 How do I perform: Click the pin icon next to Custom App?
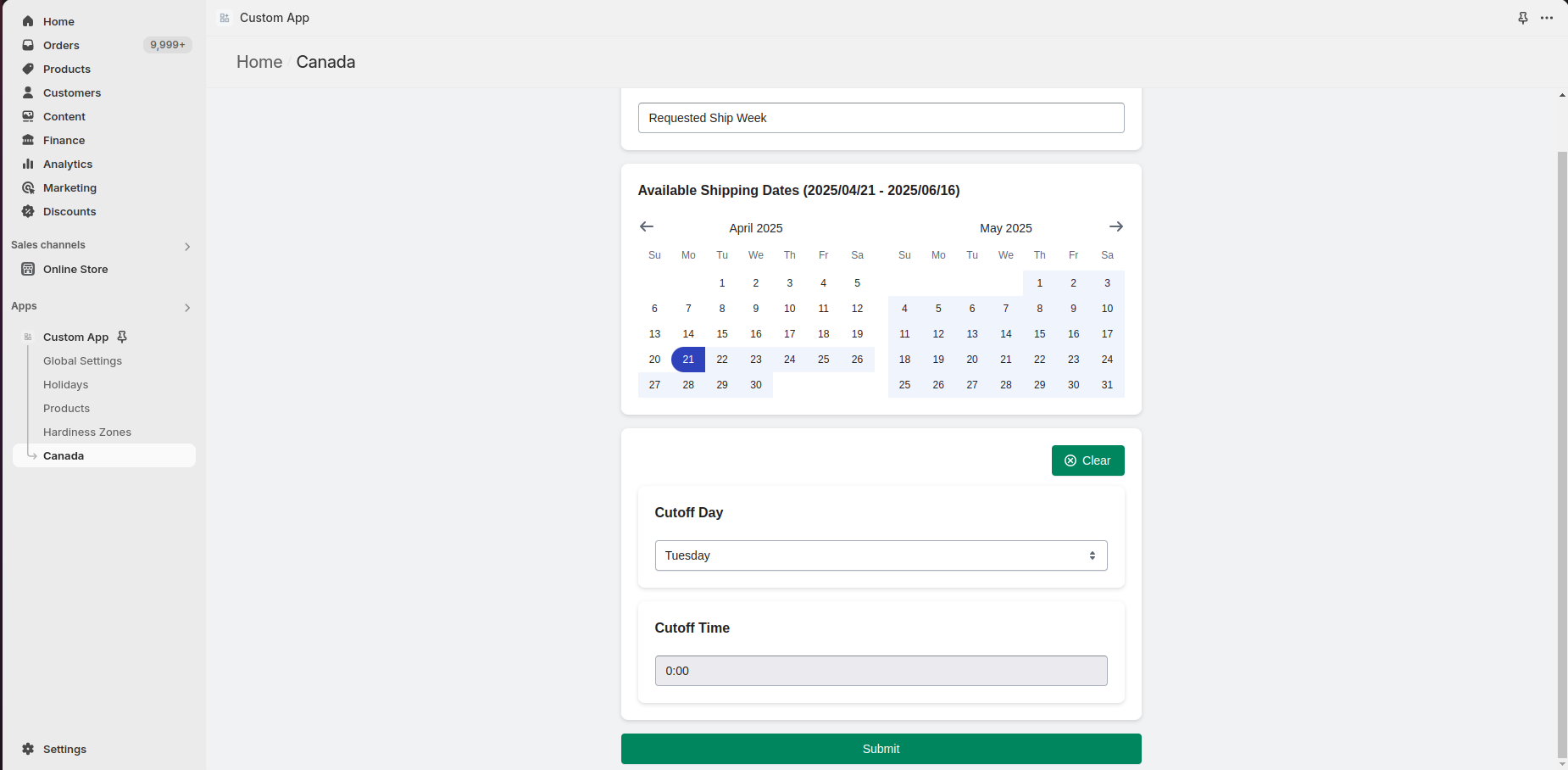[x=122, y=337]
